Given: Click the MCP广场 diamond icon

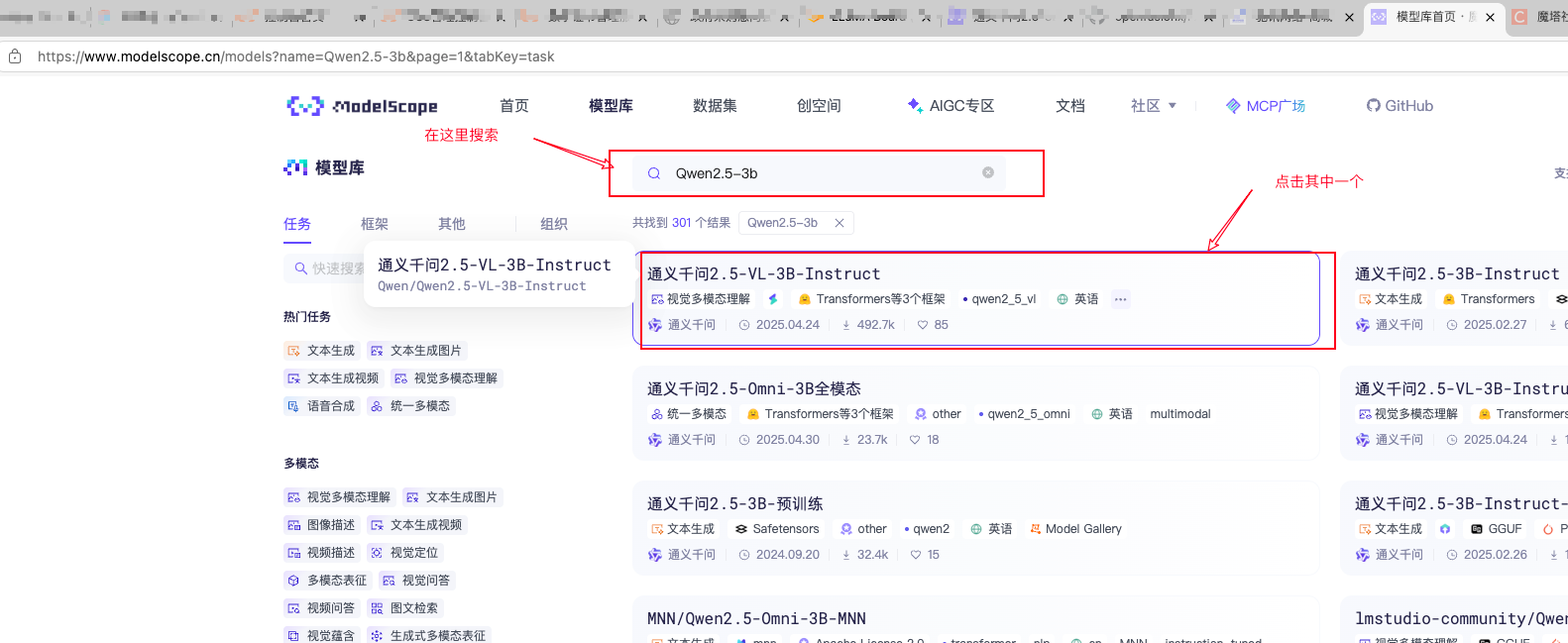Looking at the screenshot, I should pos(1233,106).
